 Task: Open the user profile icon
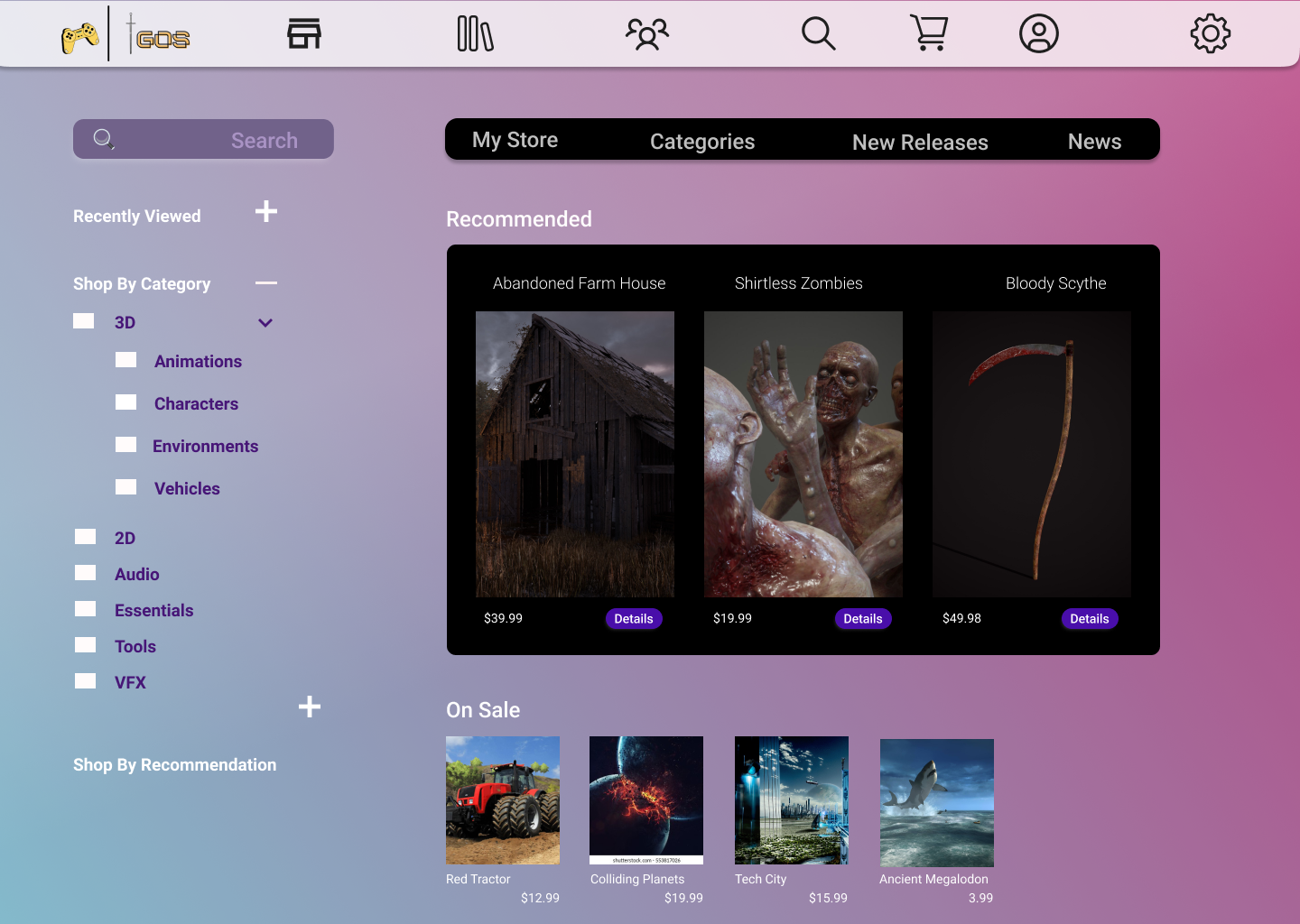(x=1039, y=33)
